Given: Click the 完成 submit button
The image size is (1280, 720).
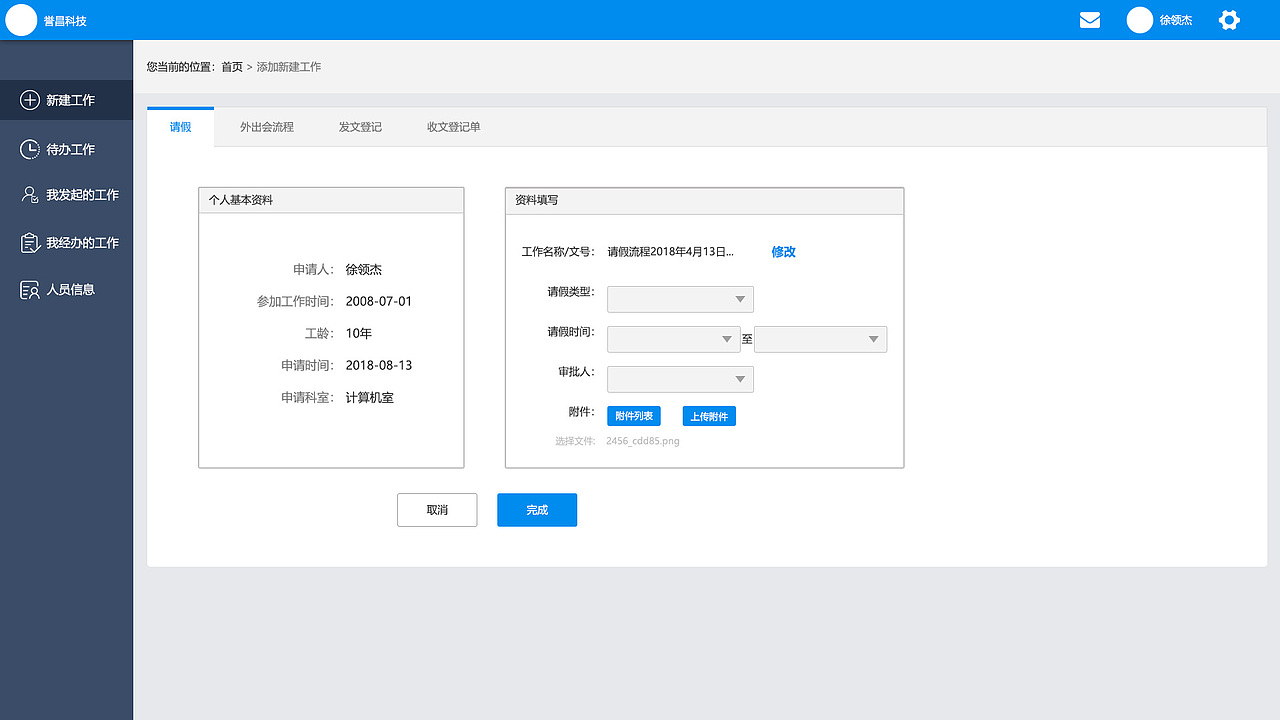Looking at the screenshot, I should point(537,510).
